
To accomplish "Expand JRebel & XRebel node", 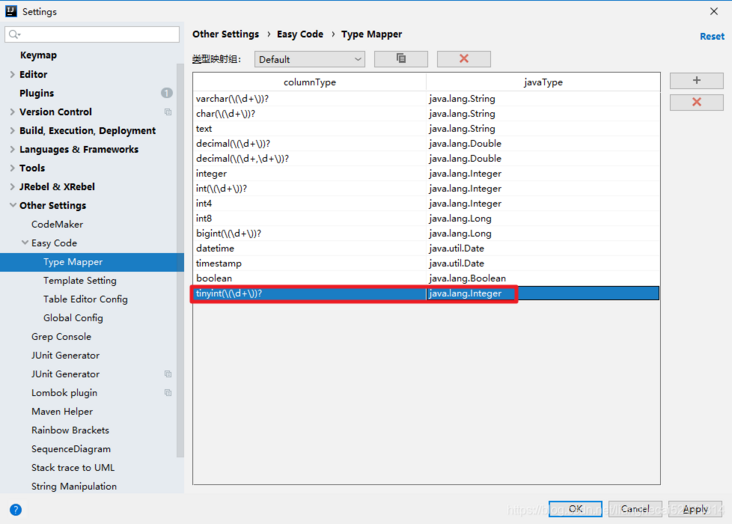I will [13, 186].
